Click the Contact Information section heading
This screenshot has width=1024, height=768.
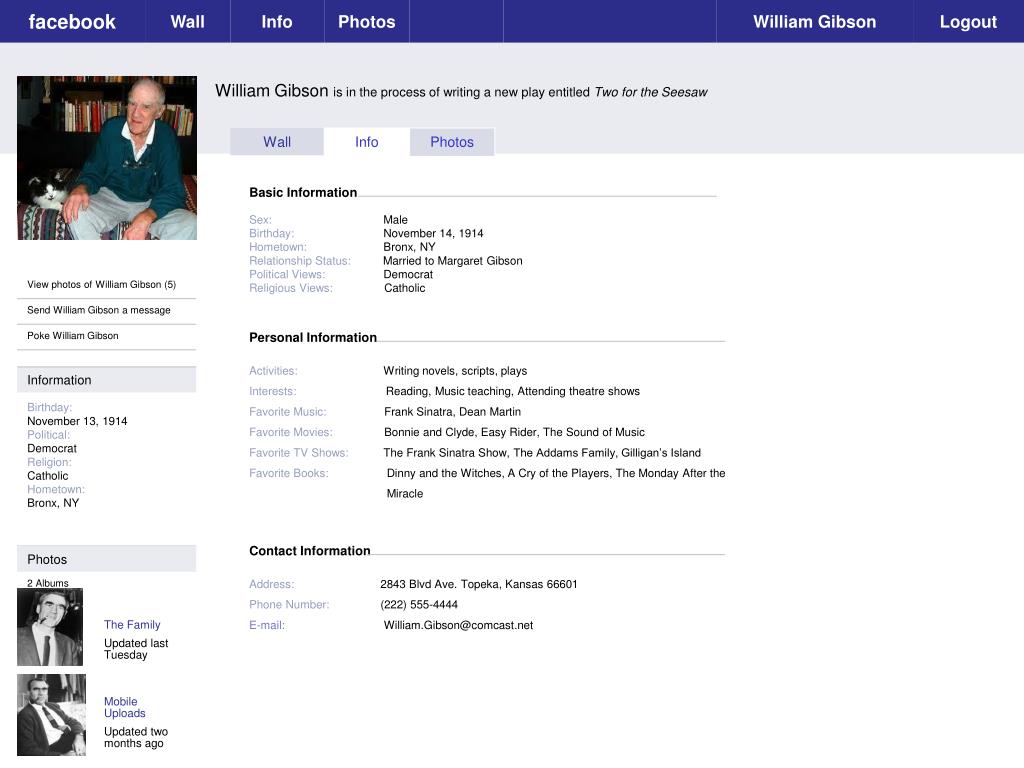click(x=310, y=551)
